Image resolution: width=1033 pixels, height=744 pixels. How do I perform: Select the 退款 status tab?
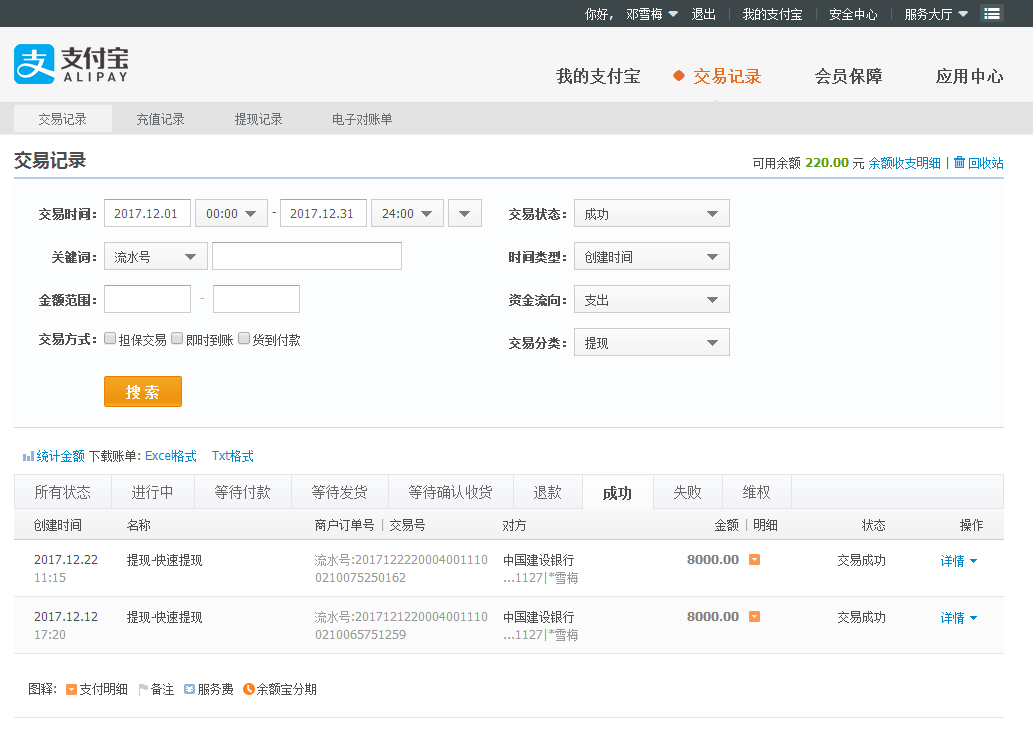click(x=547, y=492)
